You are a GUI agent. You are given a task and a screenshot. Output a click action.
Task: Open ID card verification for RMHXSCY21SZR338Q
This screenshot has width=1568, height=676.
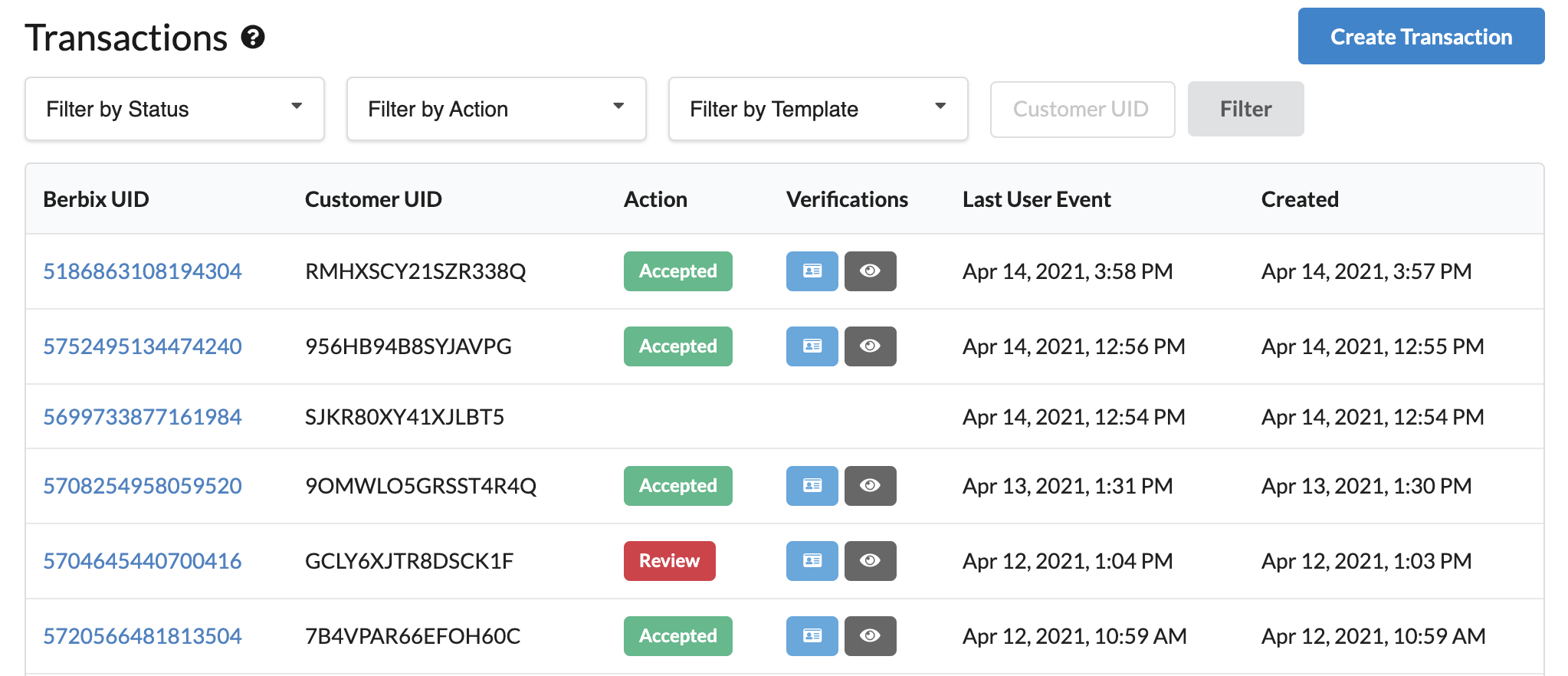(812, 271)
